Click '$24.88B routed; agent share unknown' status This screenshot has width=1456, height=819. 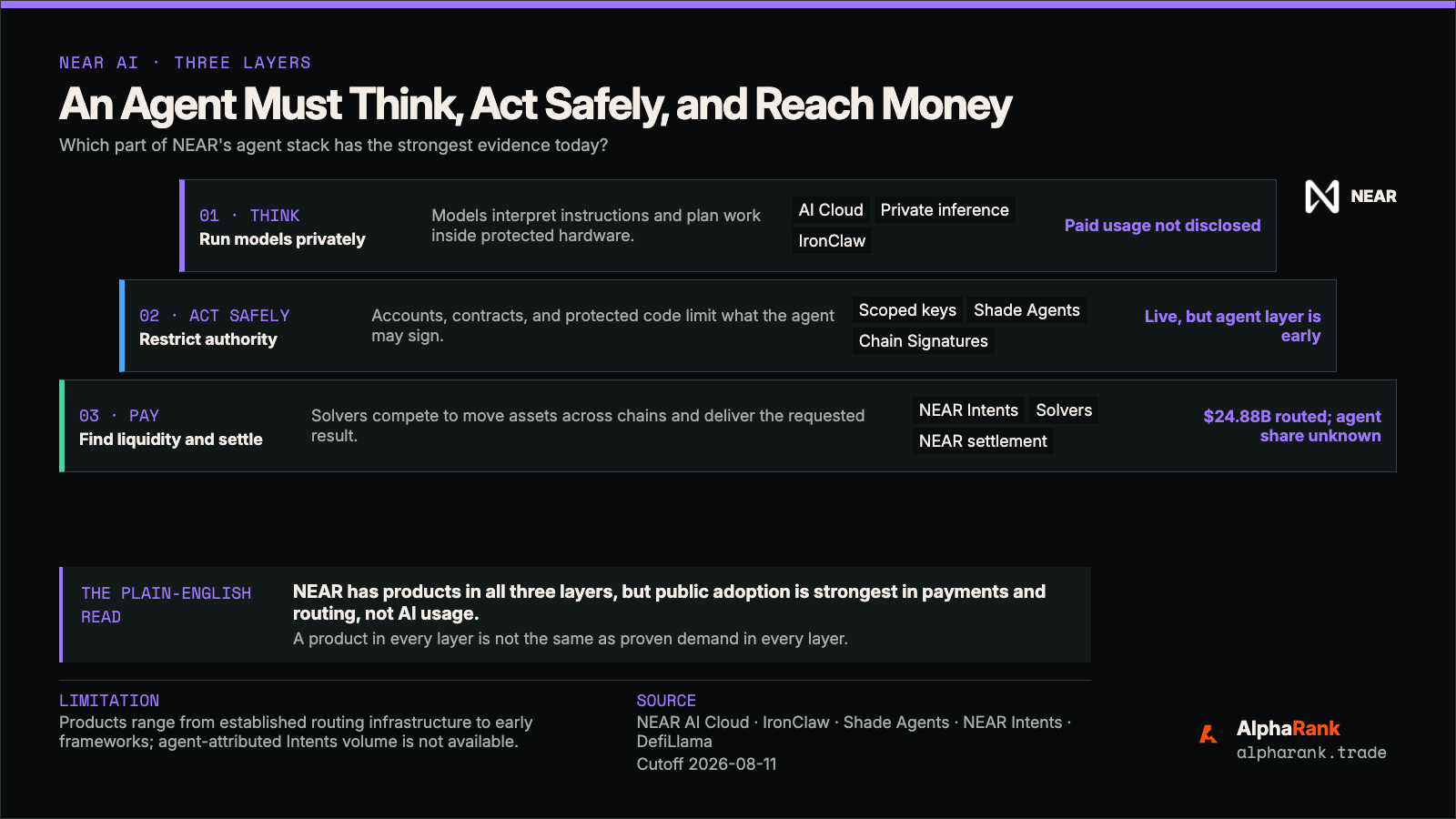pyautogui.click(x=1292, y=426)
